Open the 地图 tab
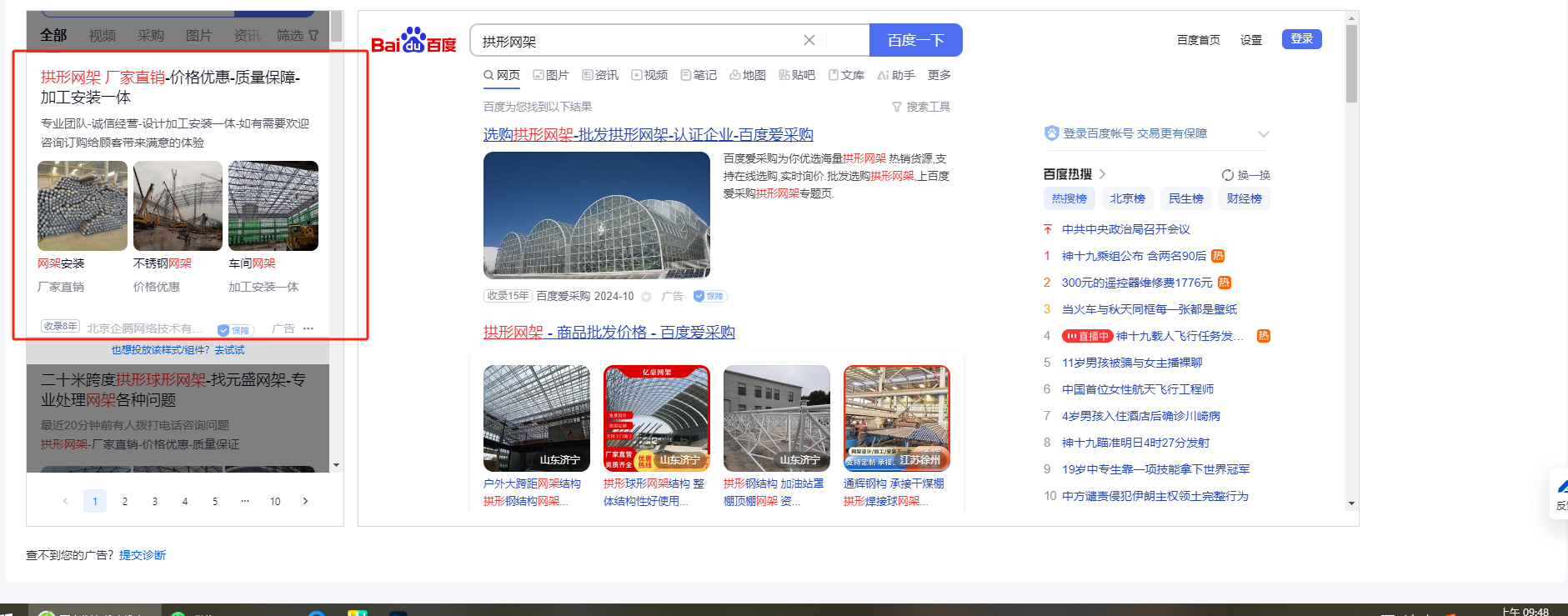 748,75
